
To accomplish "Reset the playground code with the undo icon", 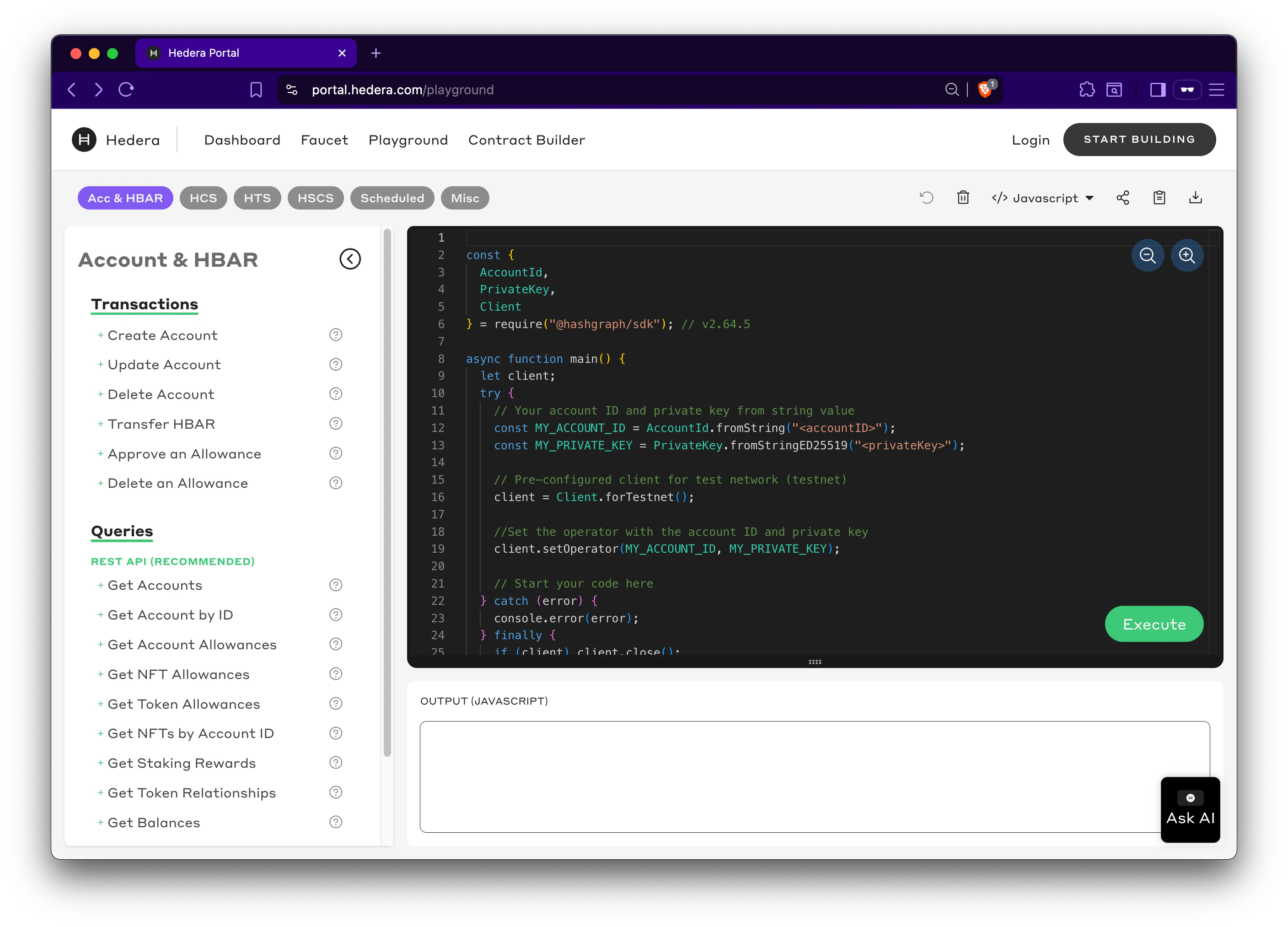I will [926, 198].
